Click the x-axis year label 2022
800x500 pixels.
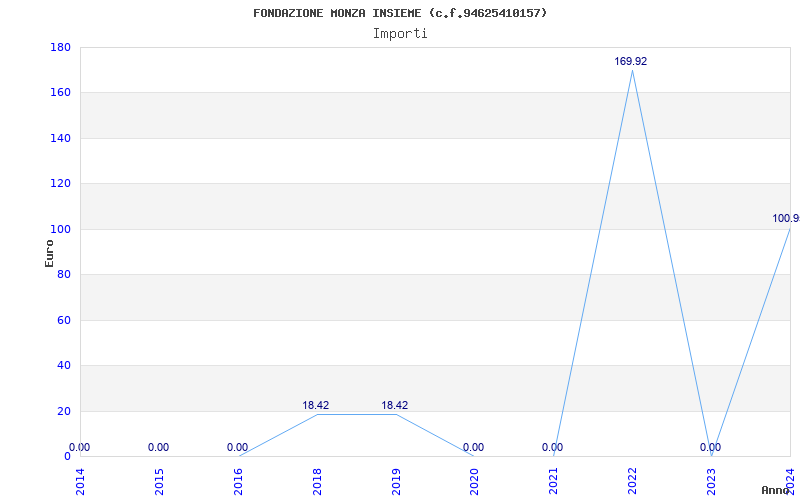[633, 482]
